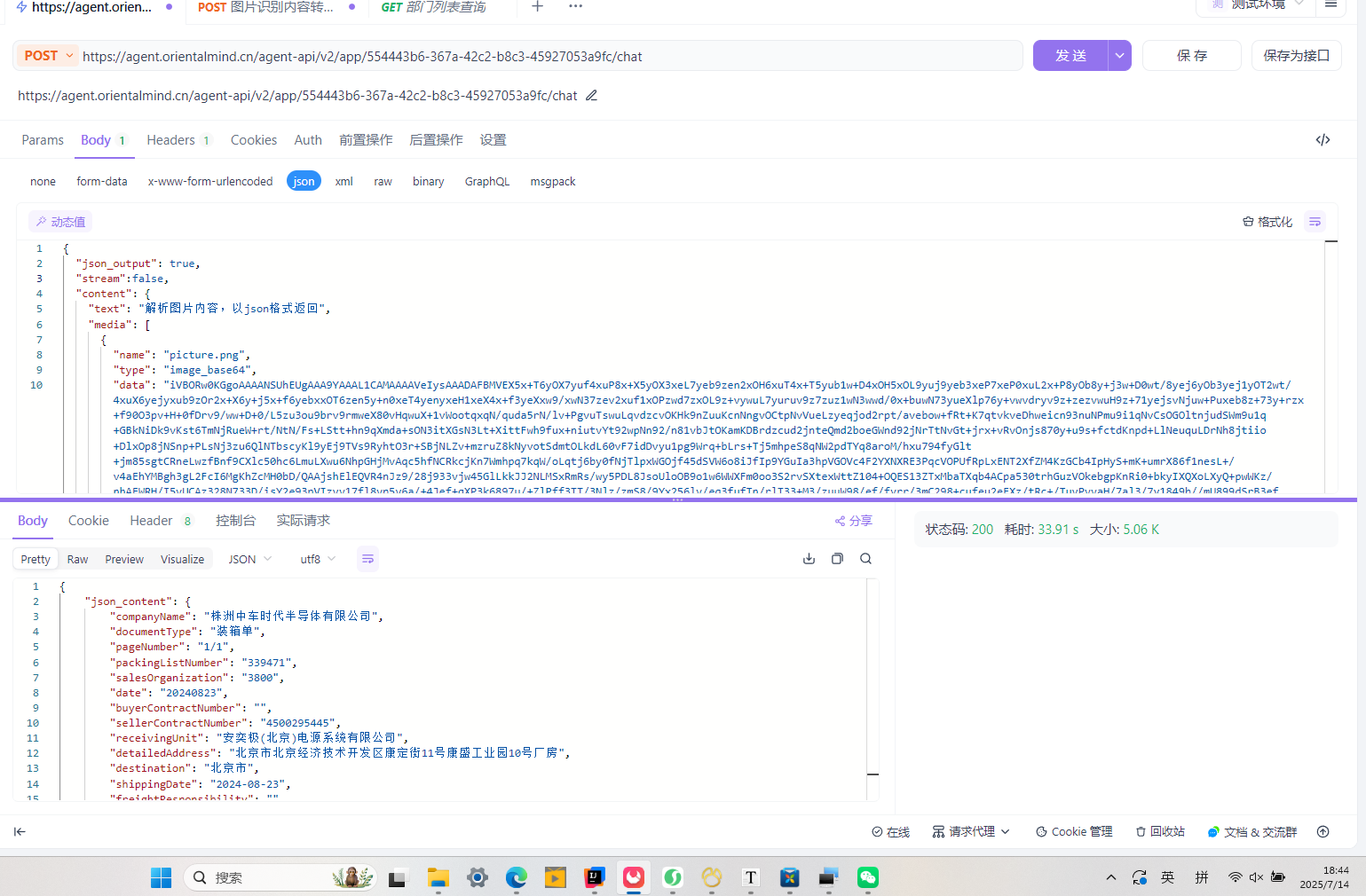1366x896 pixels.
Task: Collapse the left sidebar
Action: 20,831
